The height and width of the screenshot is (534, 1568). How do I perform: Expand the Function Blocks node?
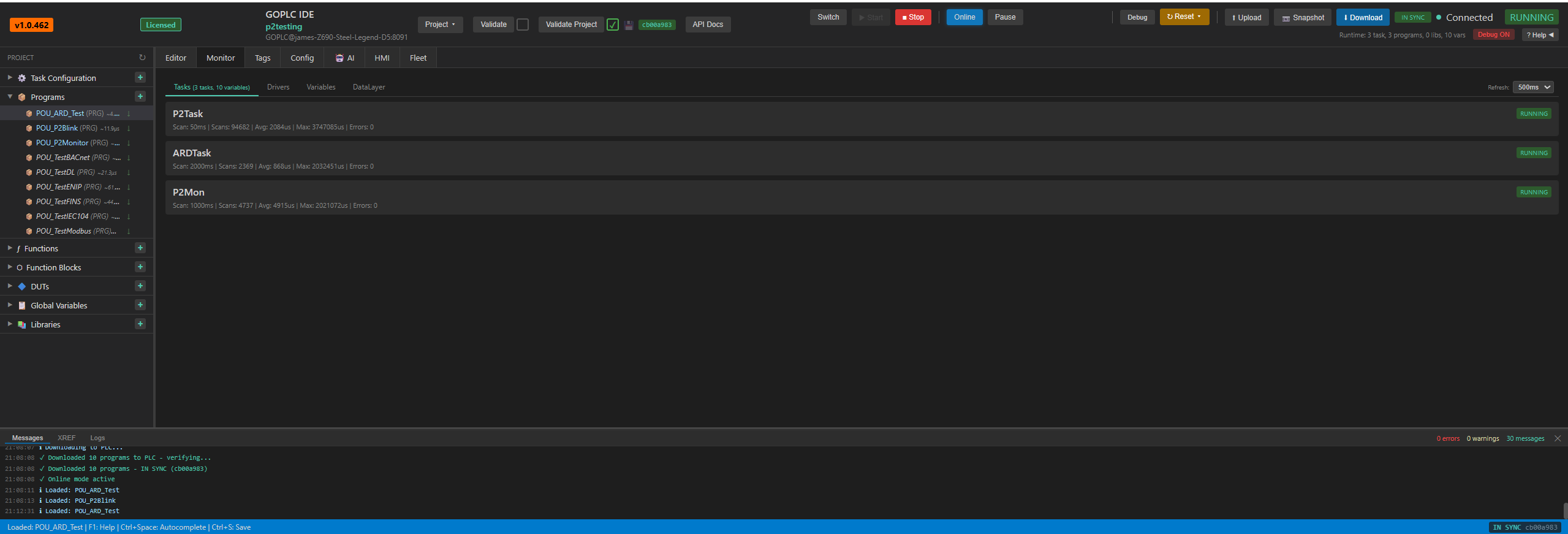(x=10, y=267)
